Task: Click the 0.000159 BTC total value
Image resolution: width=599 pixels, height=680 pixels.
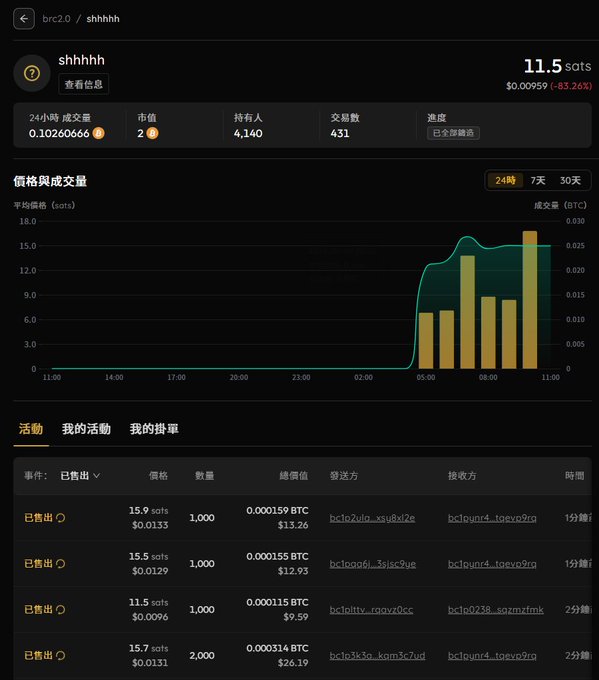Action: [277, 510]
